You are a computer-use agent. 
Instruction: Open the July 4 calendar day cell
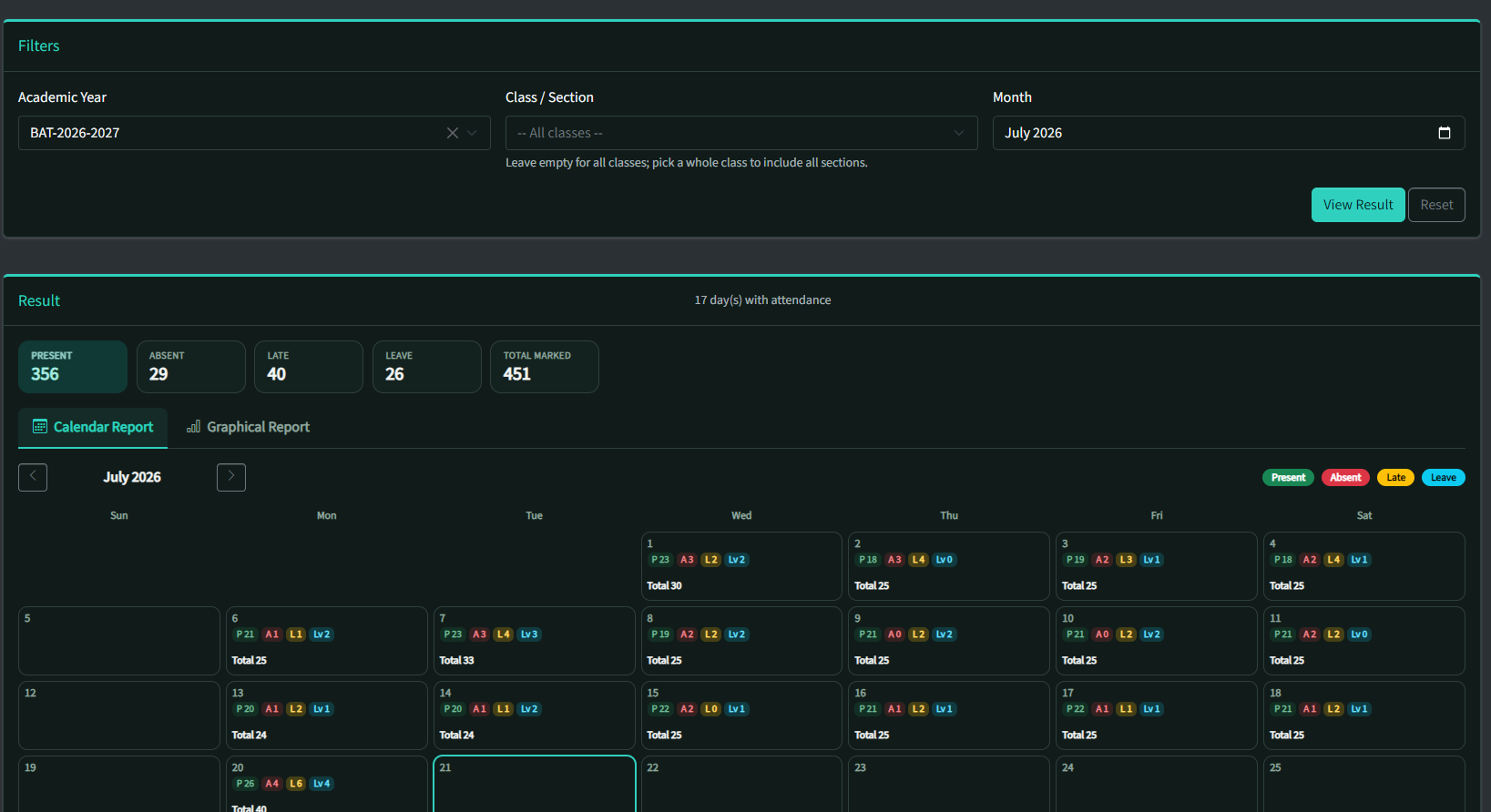click(x=1364, y=566)
